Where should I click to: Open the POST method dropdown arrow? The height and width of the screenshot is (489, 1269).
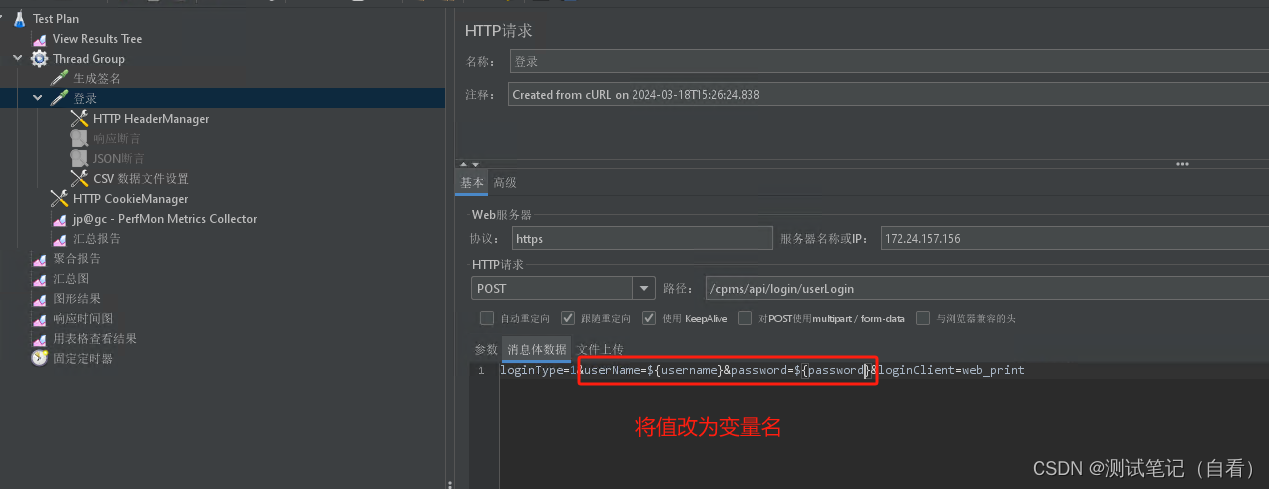(644, 288)
